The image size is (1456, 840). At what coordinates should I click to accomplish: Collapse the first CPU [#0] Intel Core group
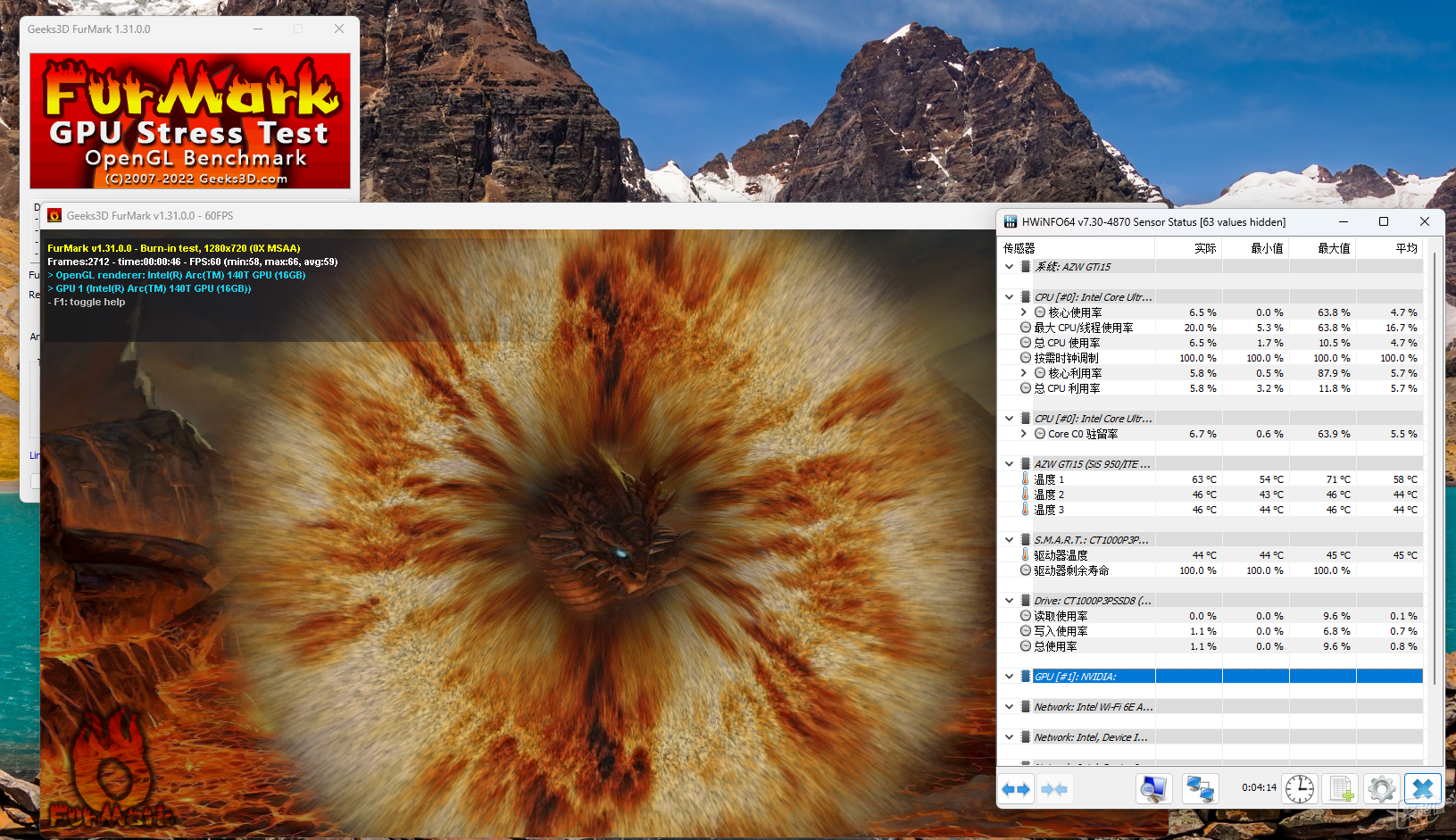tap(1010, 297)
